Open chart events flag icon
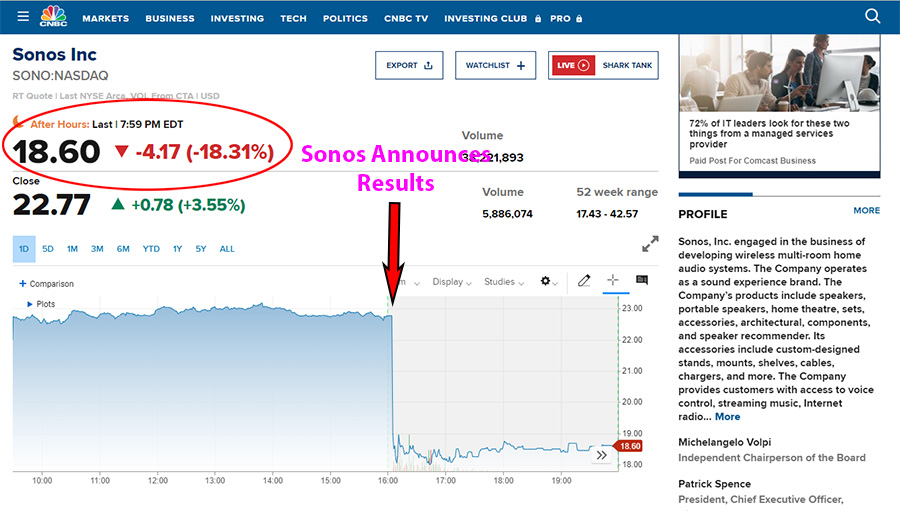Image resolution: width=900 pixels, height=511 pixels. (x=642, y=280)
